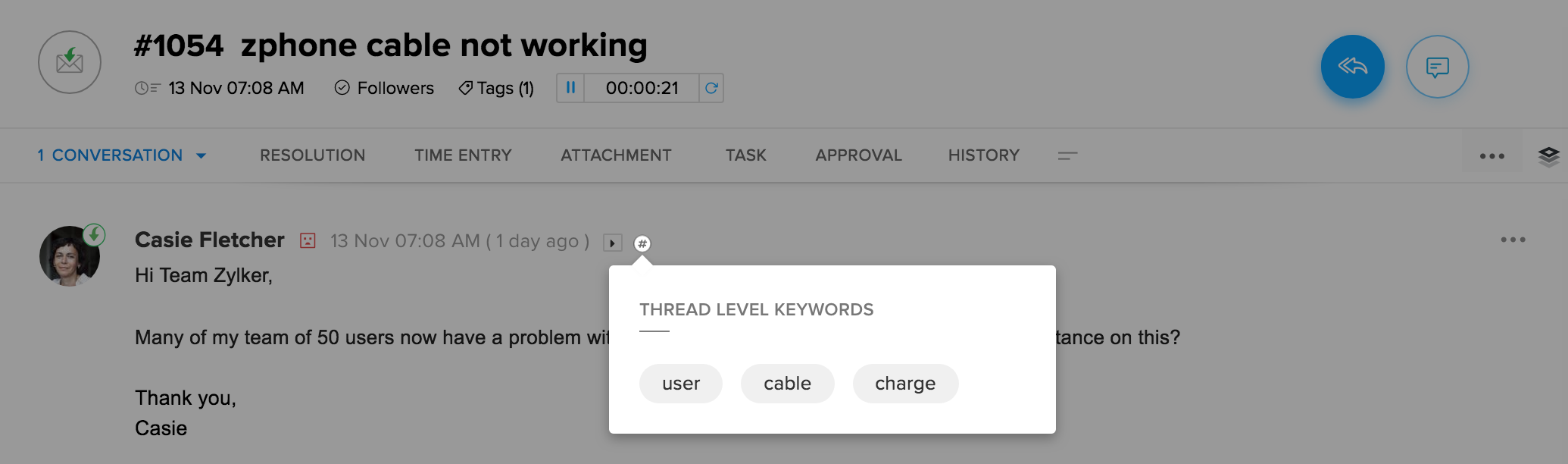Open message thread more actions ellipsis
1568x464 pixels.
click(x=1513, y=240)
